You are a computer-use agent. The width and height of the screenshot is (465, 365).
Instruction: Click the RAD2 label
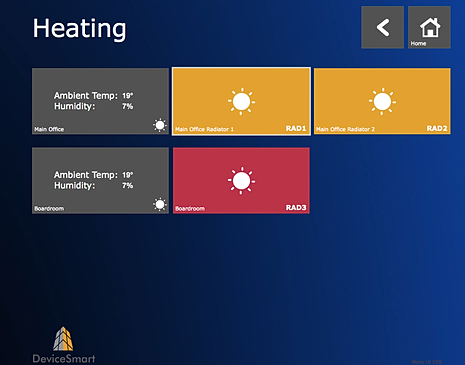click(437, 128)
